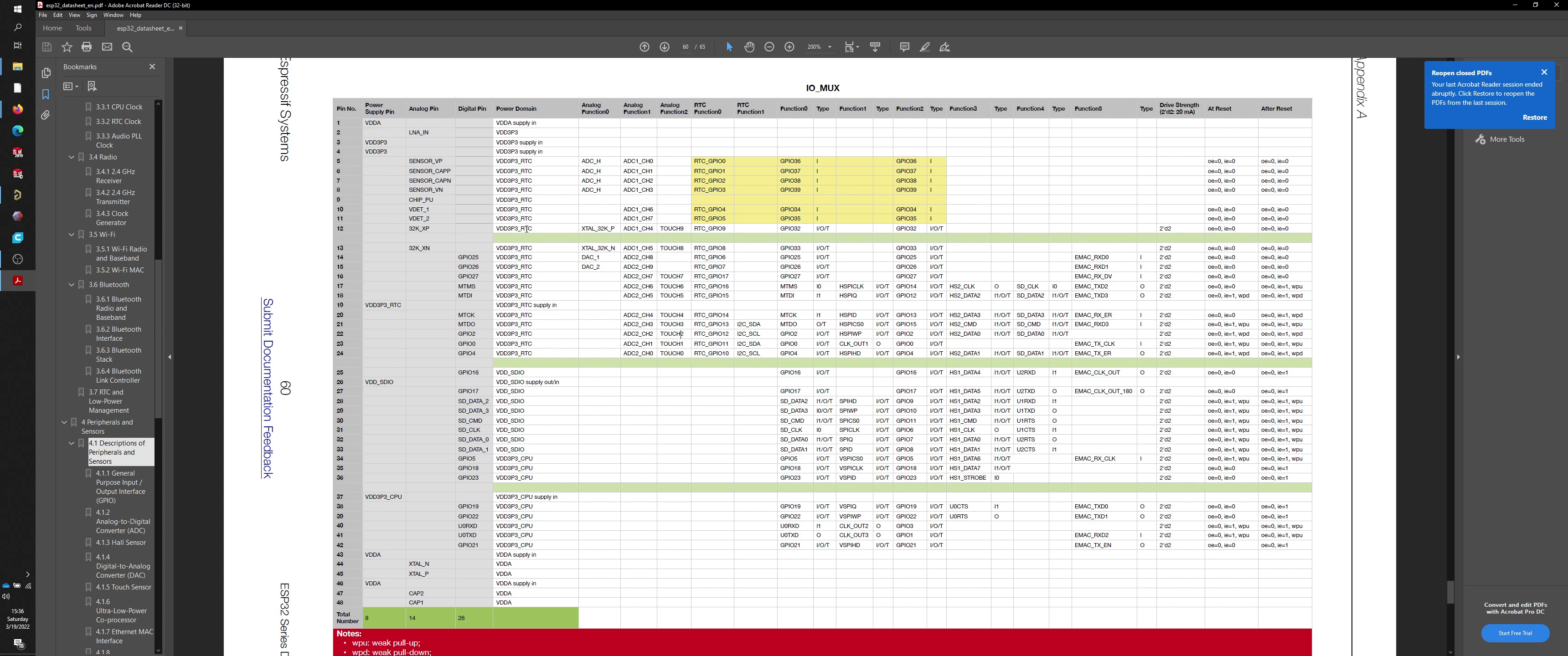Open the 4.1.3 Hall Sensor bookmark
The height and width of the screenshot is (656, 1568).
point(120,542)
